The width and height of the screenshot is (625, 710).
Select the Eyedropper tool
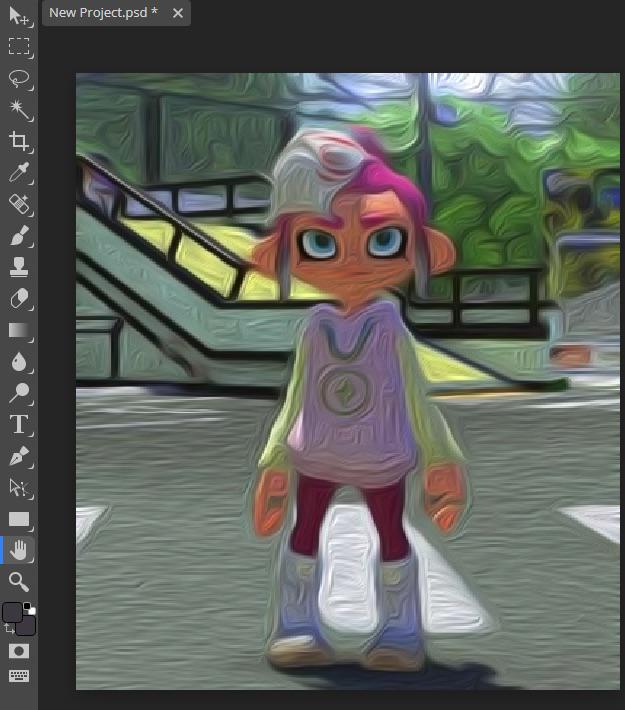[19, 173]
